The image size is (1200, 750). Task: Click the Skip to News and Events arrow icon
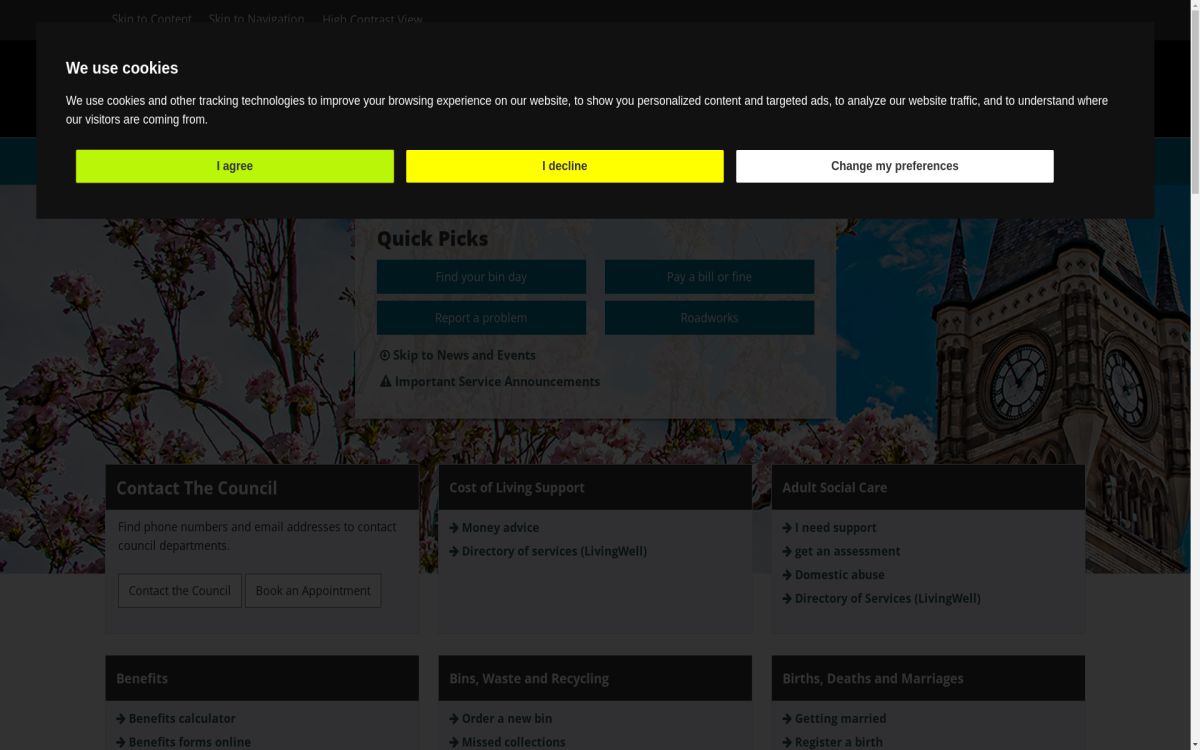pos(385,355)
